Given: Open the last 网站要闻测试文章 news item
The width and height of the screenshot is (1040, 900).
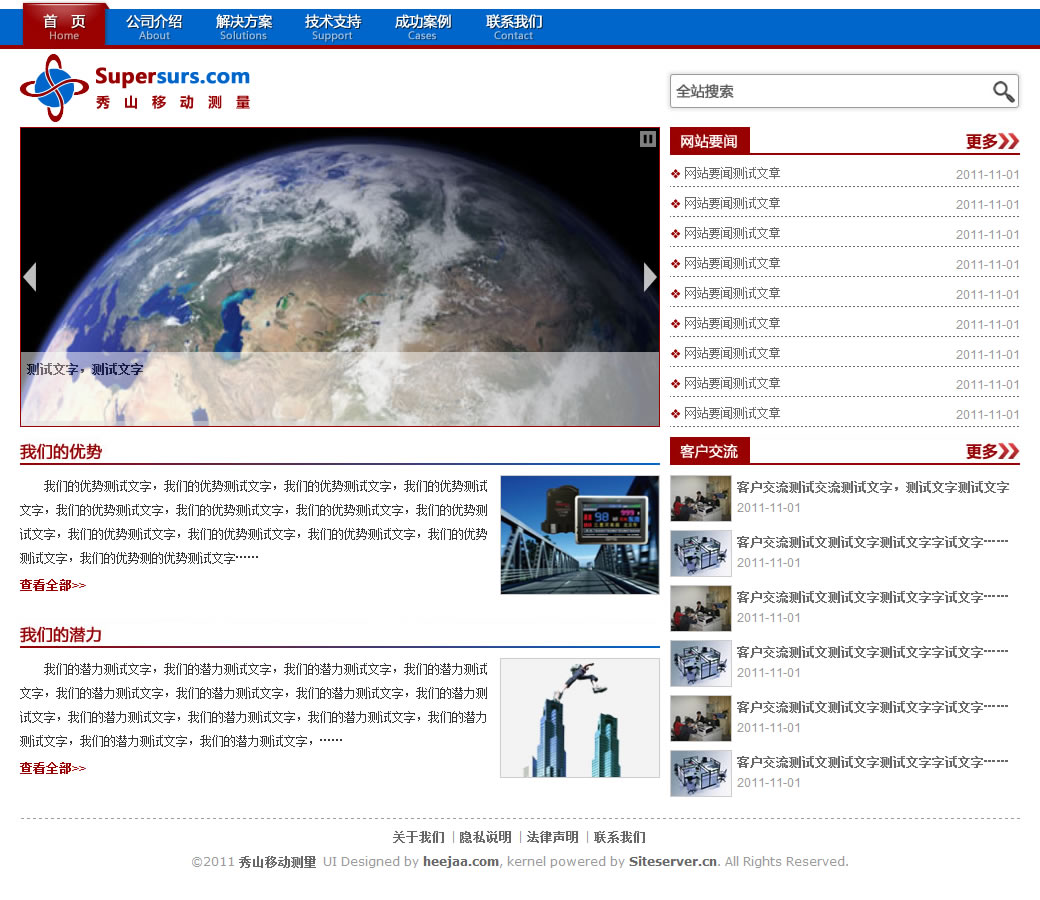Looking at the screenshot, I should pos(732,414).
